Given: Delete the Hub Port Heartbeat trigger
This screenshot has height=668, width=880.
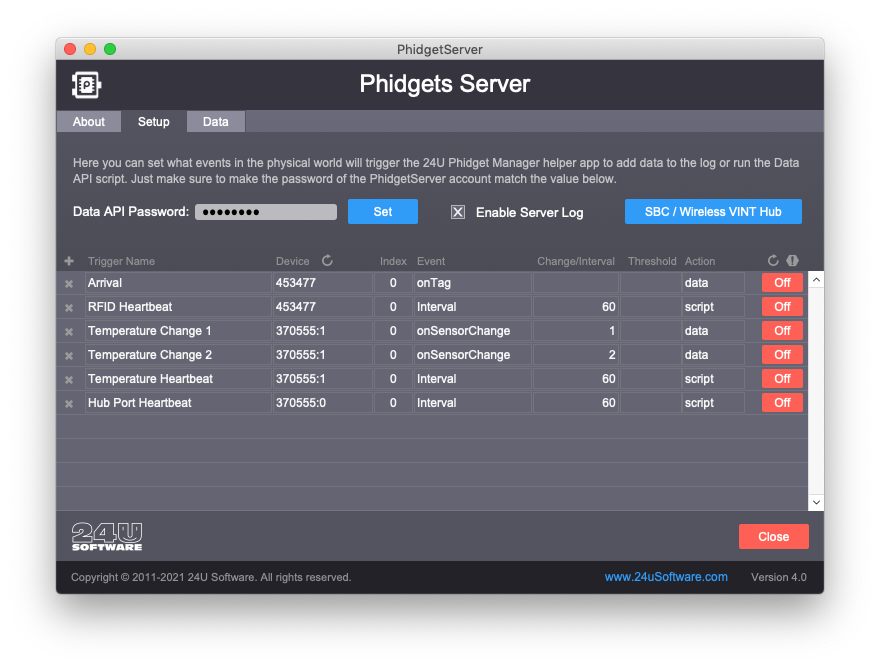Looking at the screenshot, I should tap(69, 404).
